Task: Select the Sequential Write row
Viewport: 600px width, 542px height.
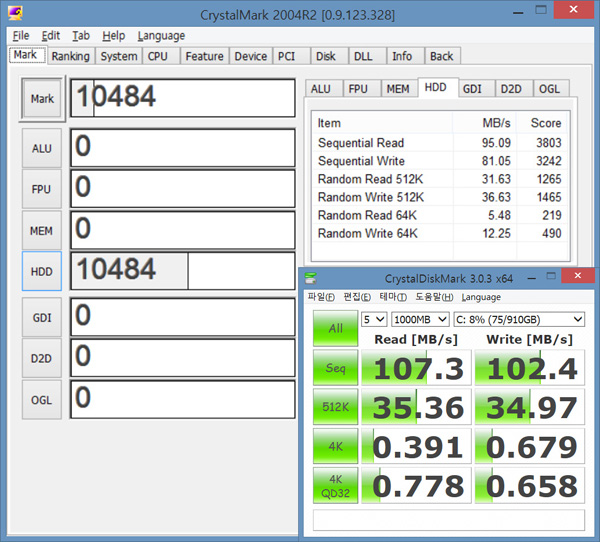Action: 441,161
